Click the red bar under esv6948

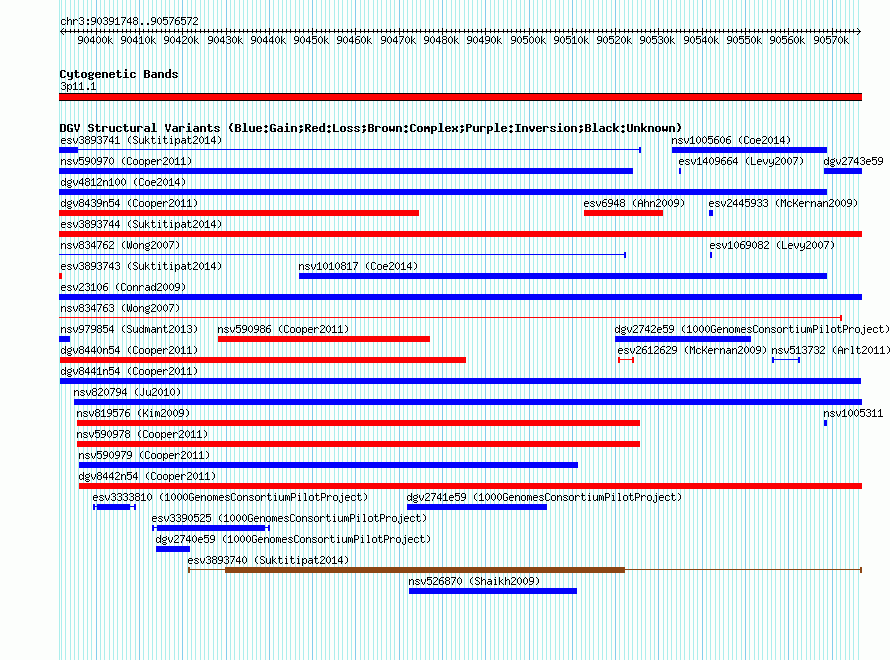[623, 213]
